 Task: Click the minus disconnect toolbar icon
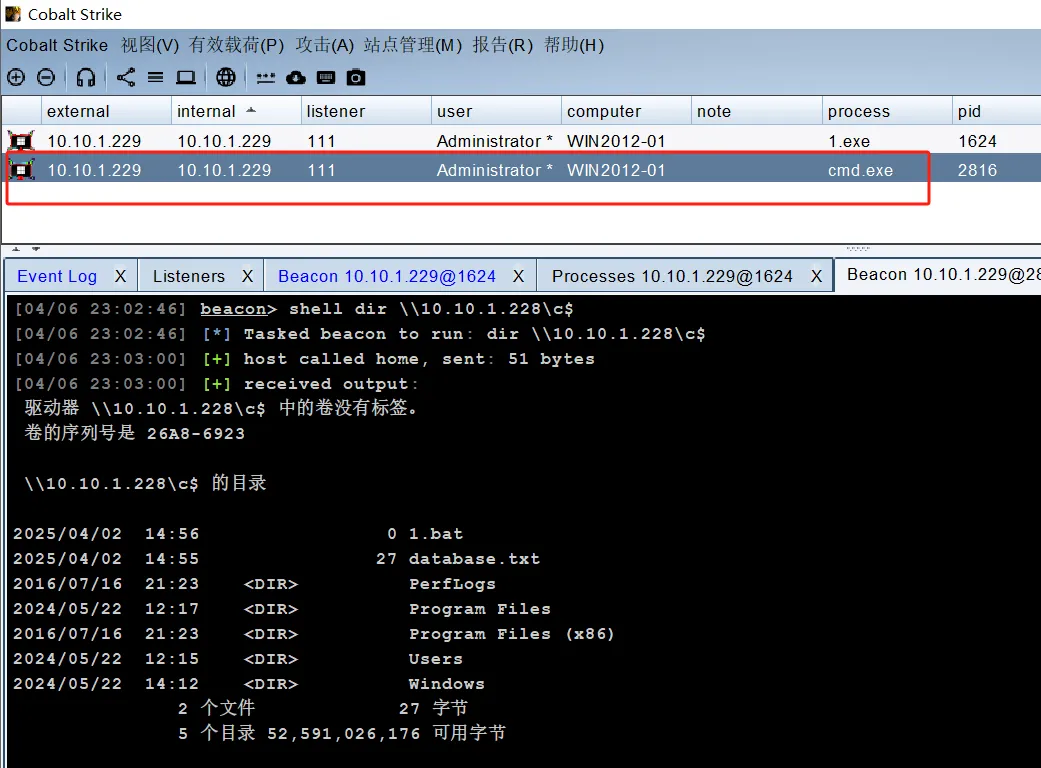point(46,78)
